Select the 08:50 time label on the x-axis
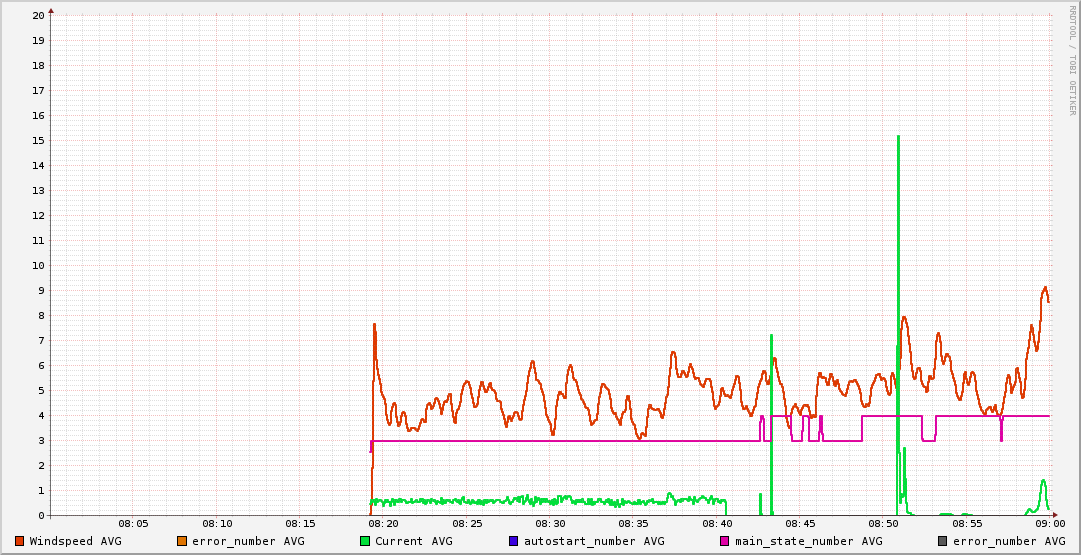This screenshot has width=1081, height=555. (x=883, y=524)
